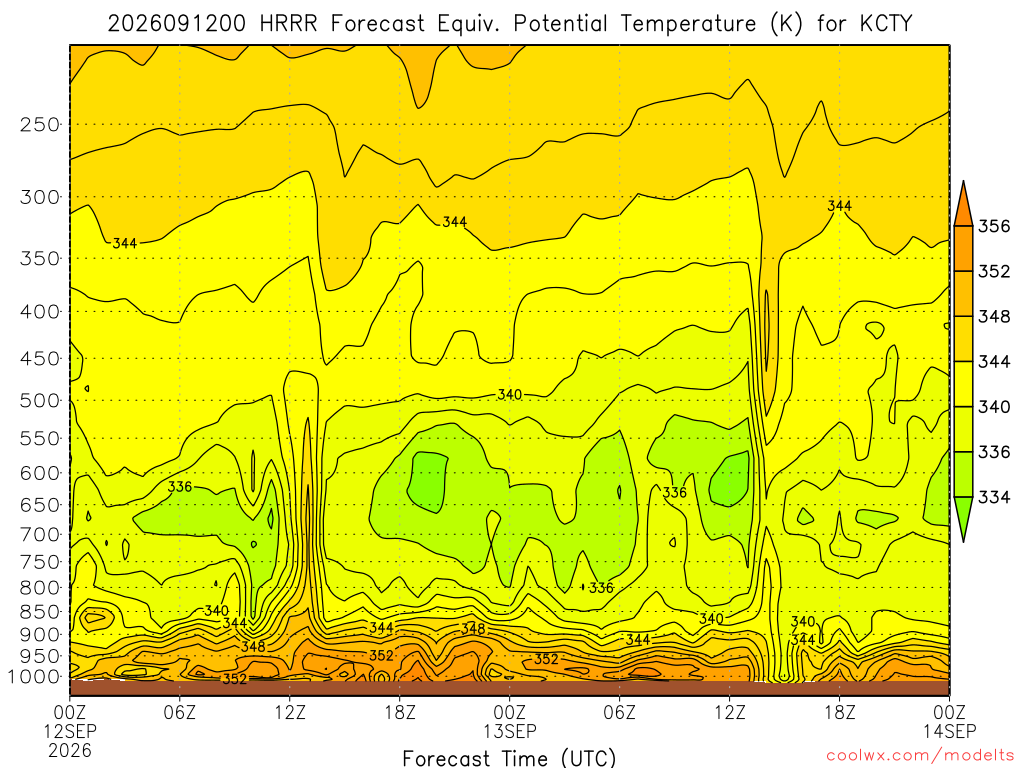Open the coolwx.com/modelts link
Viewport: 1024px width, 768px height.
pyautogui.click(x=921, y=756)
